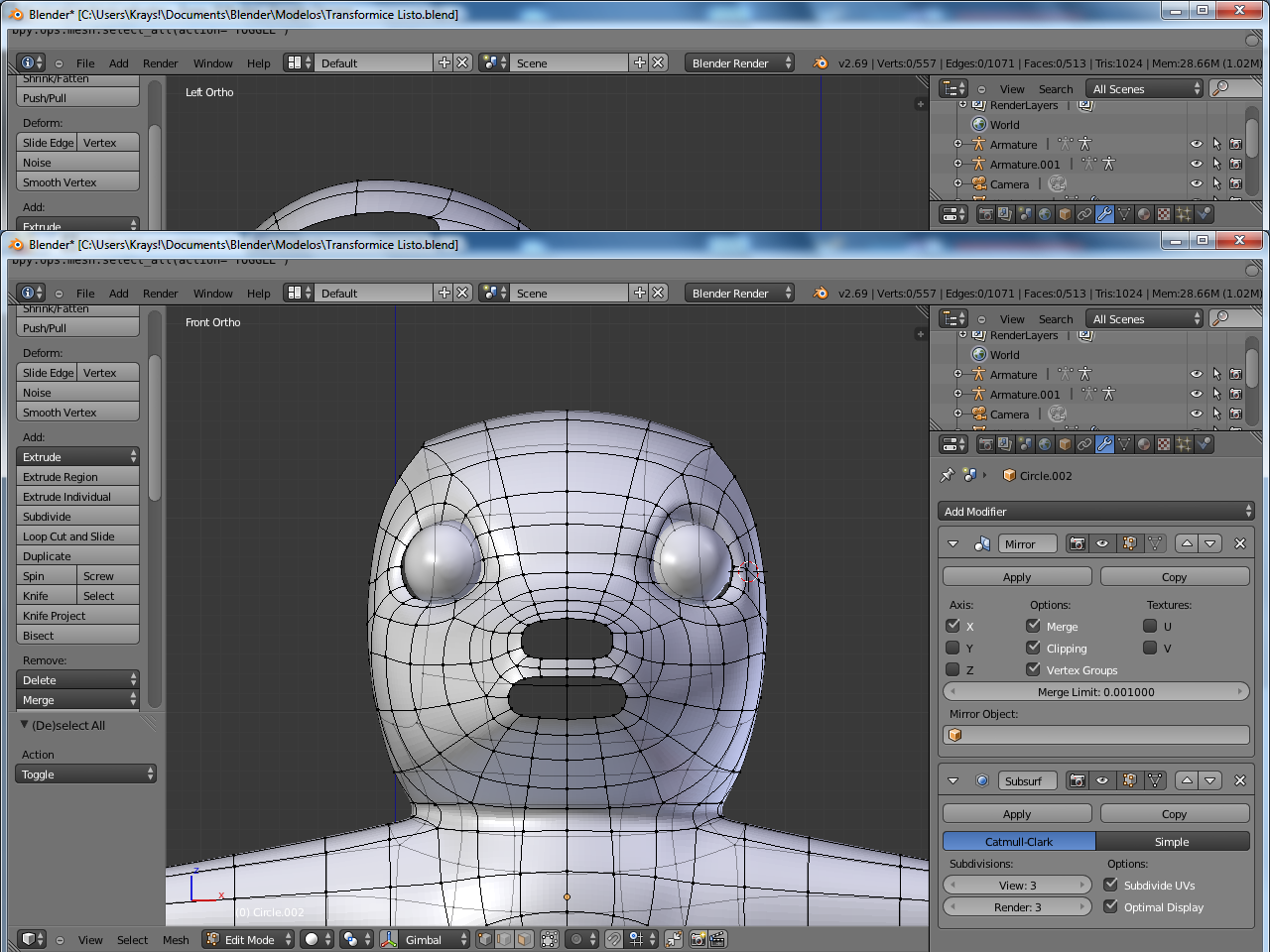Open Blender Render engine dropdown in front window
Image resolution: width=1270 pixels, height=952 pixels.
(740, 293)
